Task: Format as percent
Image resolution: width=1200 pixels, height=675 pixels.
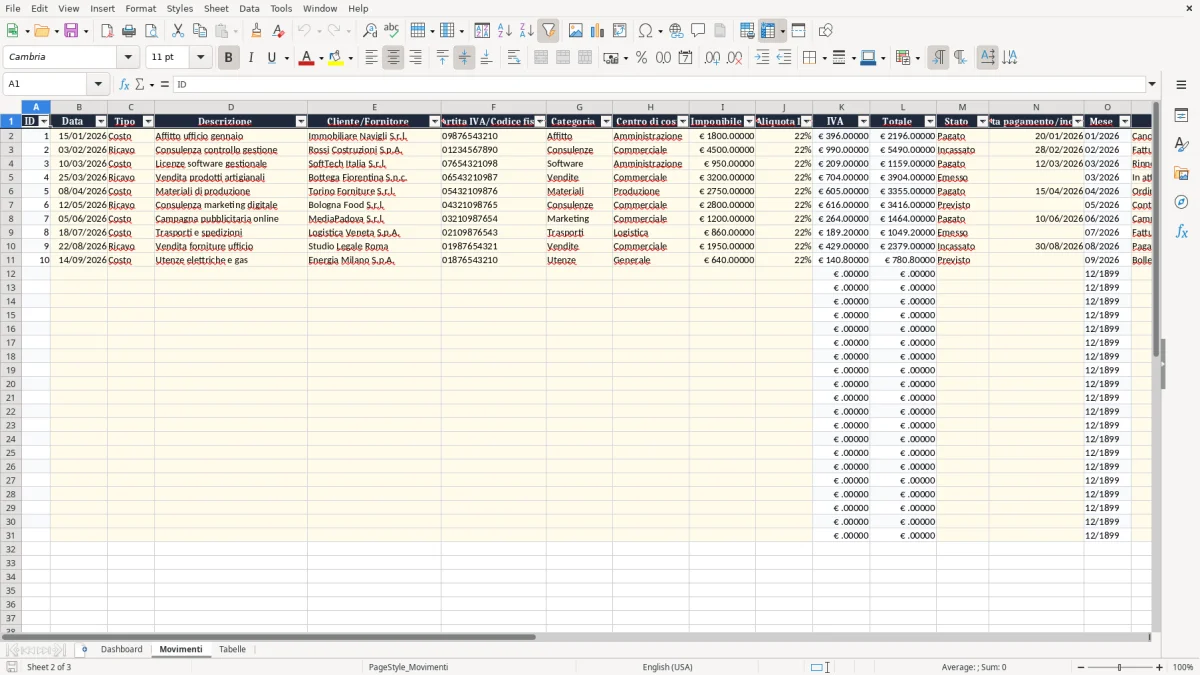Action: pos(641,58)
